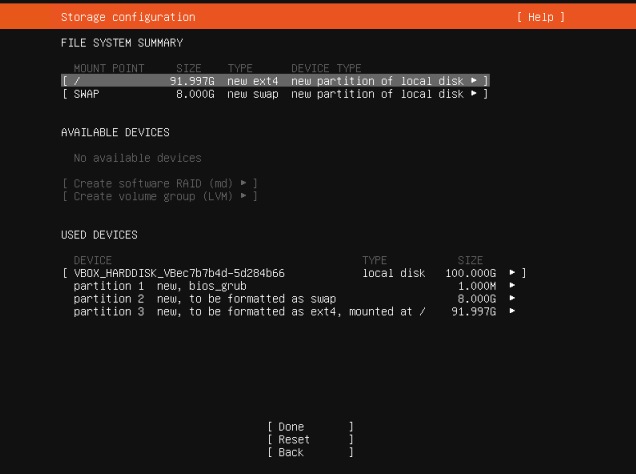Click arrow next to Create software RAID
This screenshot has width=636, height=474.
point(243,183)
